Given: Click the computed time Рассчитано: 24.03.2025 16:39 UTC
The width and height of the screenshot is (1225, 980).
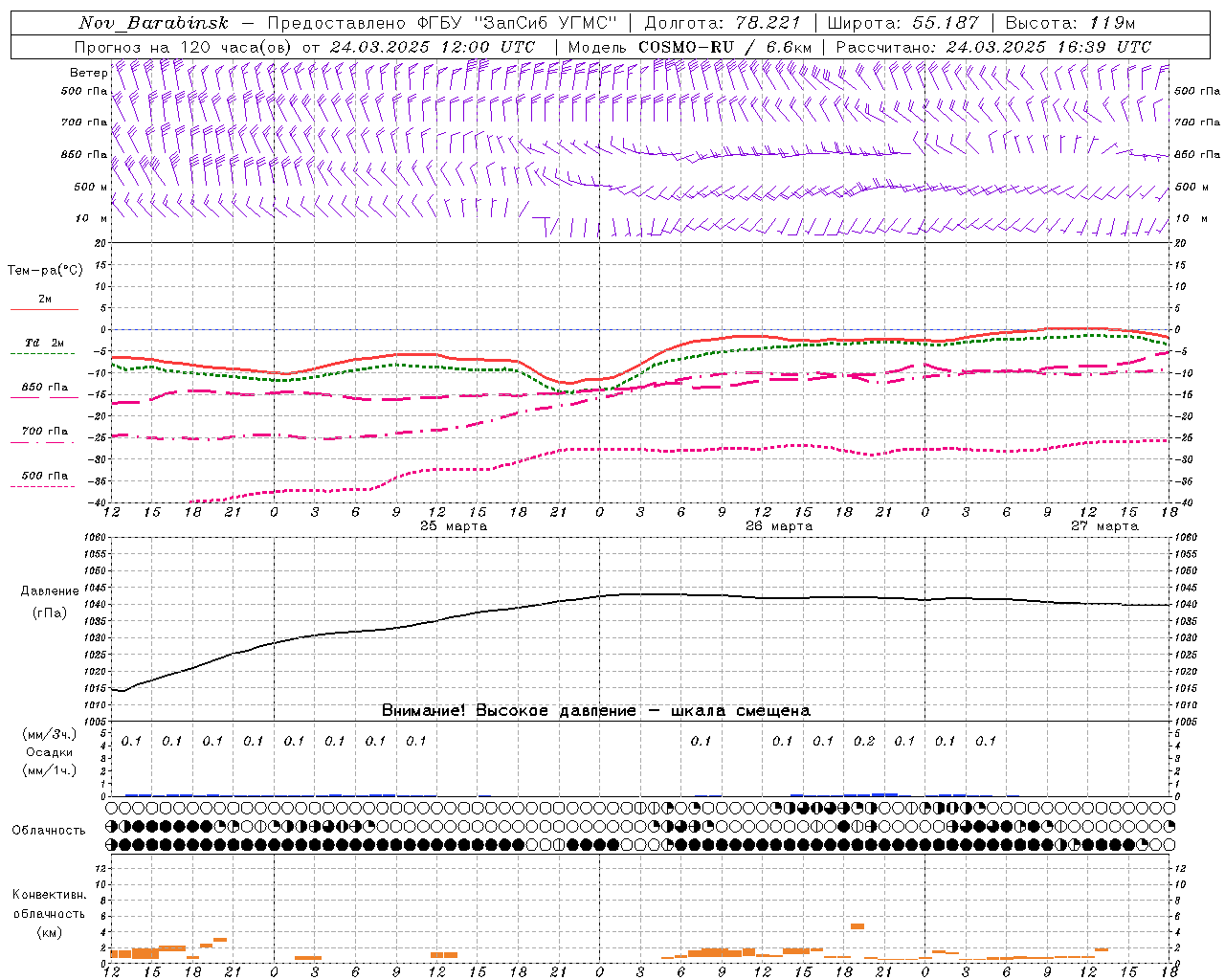Looking at the screenshot, I should [993, 47].
